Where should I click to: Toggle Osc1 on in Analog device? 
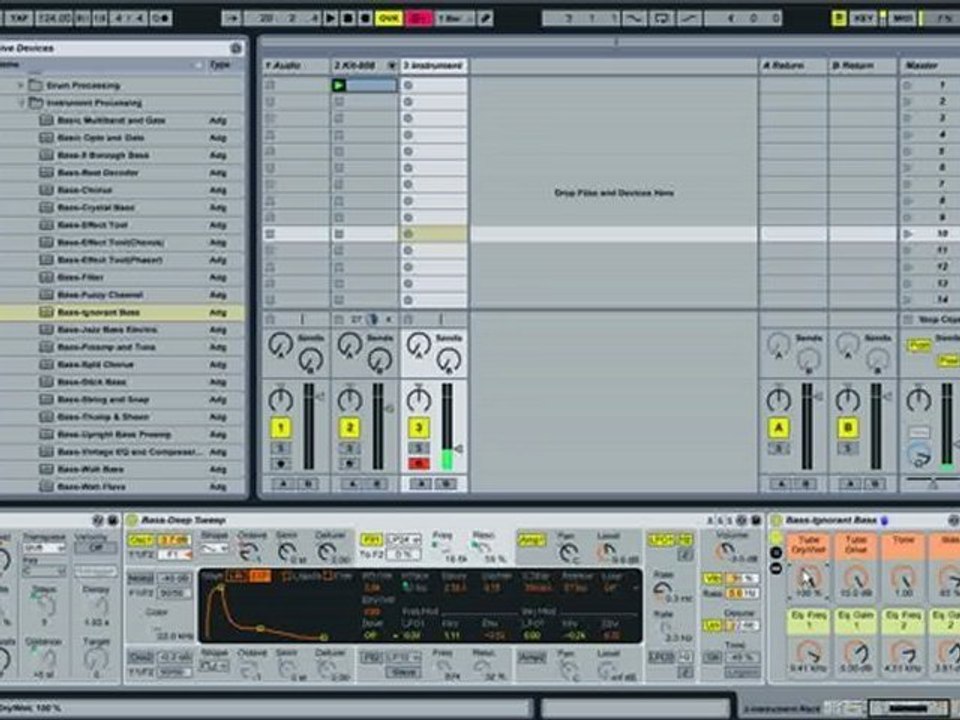140,540
